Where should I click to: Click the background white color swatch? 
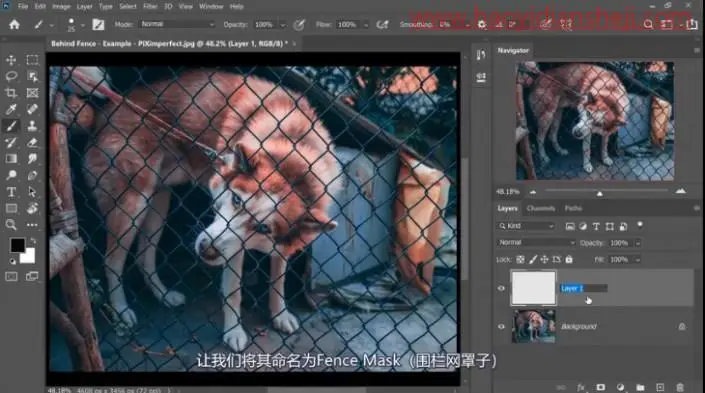coord(28,257)
